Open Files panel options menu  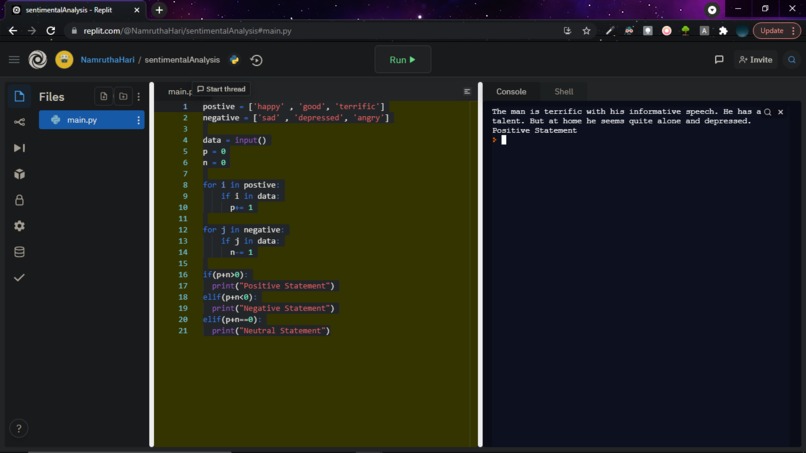click(138, 97)
